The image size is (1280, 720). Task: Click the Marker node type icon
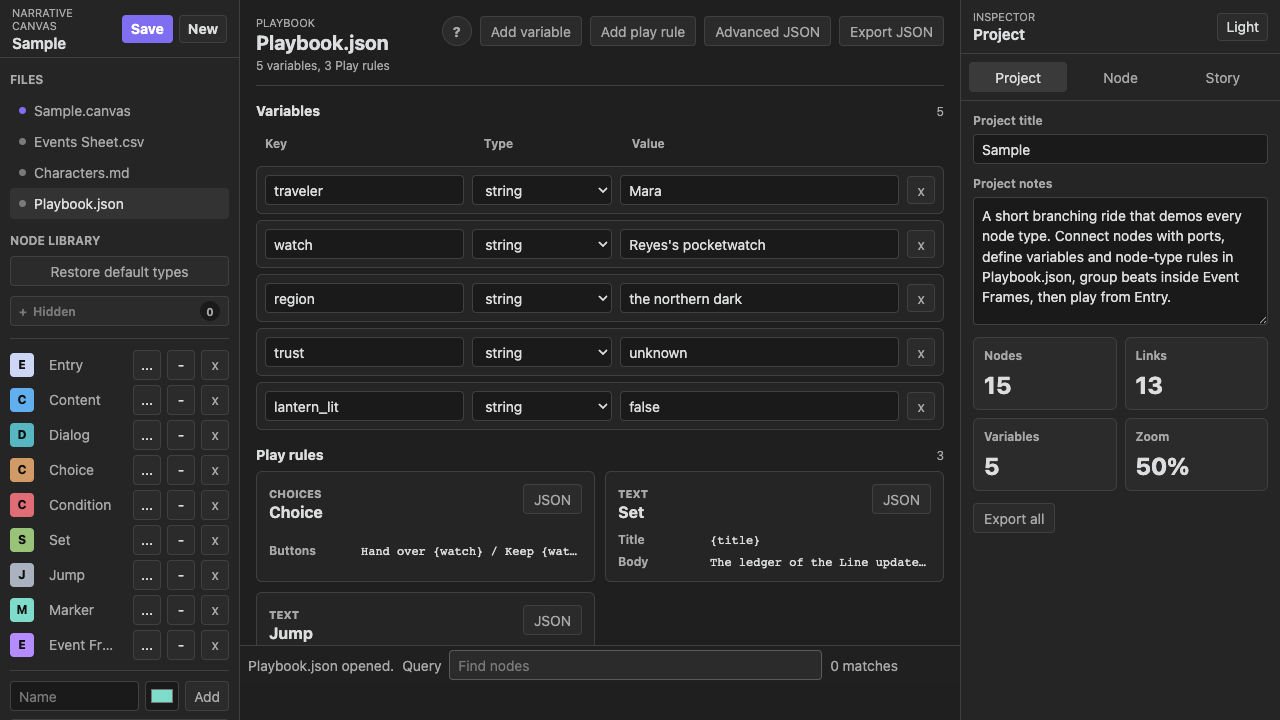(22, 610)
